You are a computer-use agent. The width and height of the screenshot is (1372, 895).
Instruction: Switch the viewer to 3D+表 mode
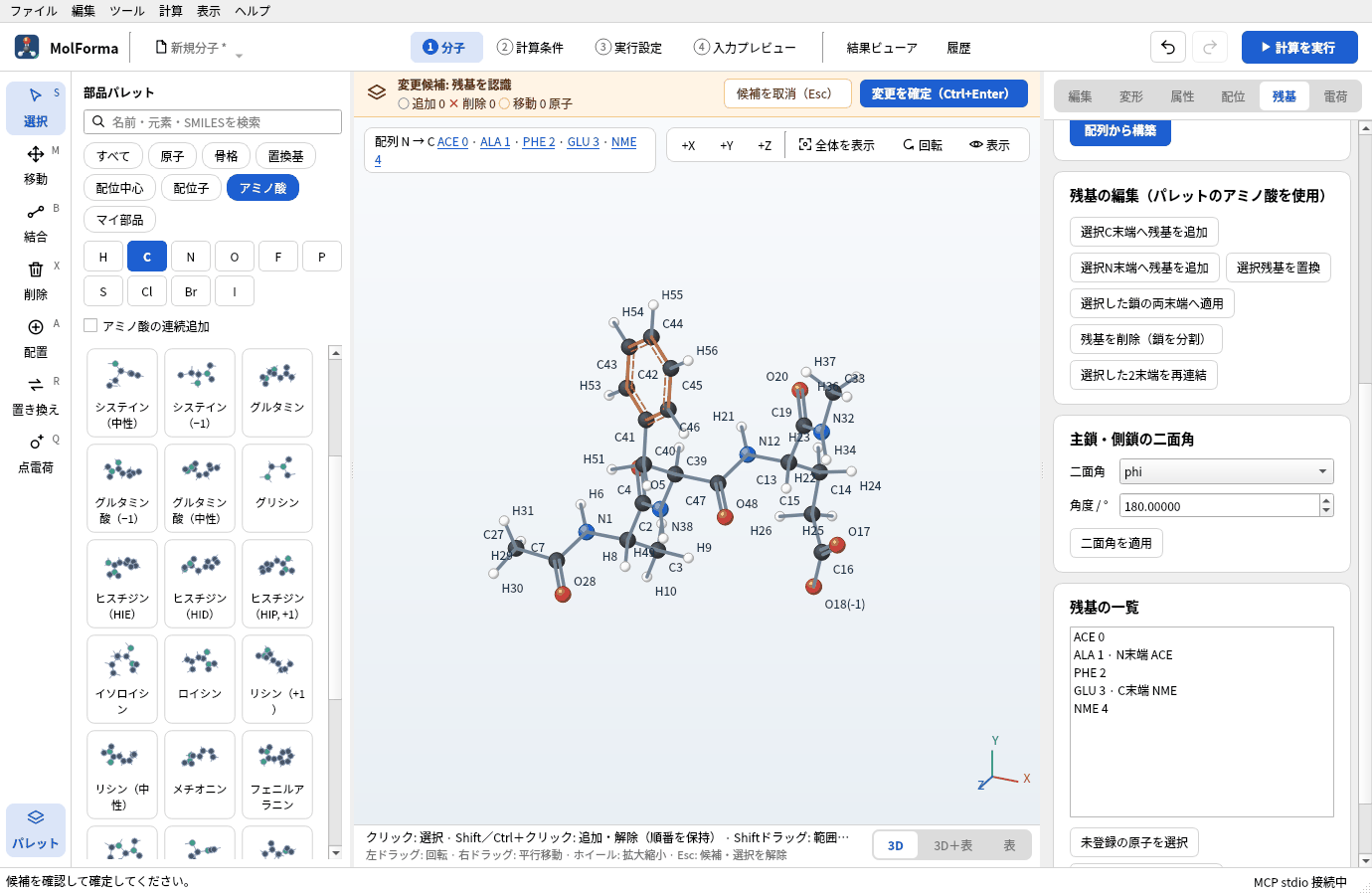click(952, 845)
